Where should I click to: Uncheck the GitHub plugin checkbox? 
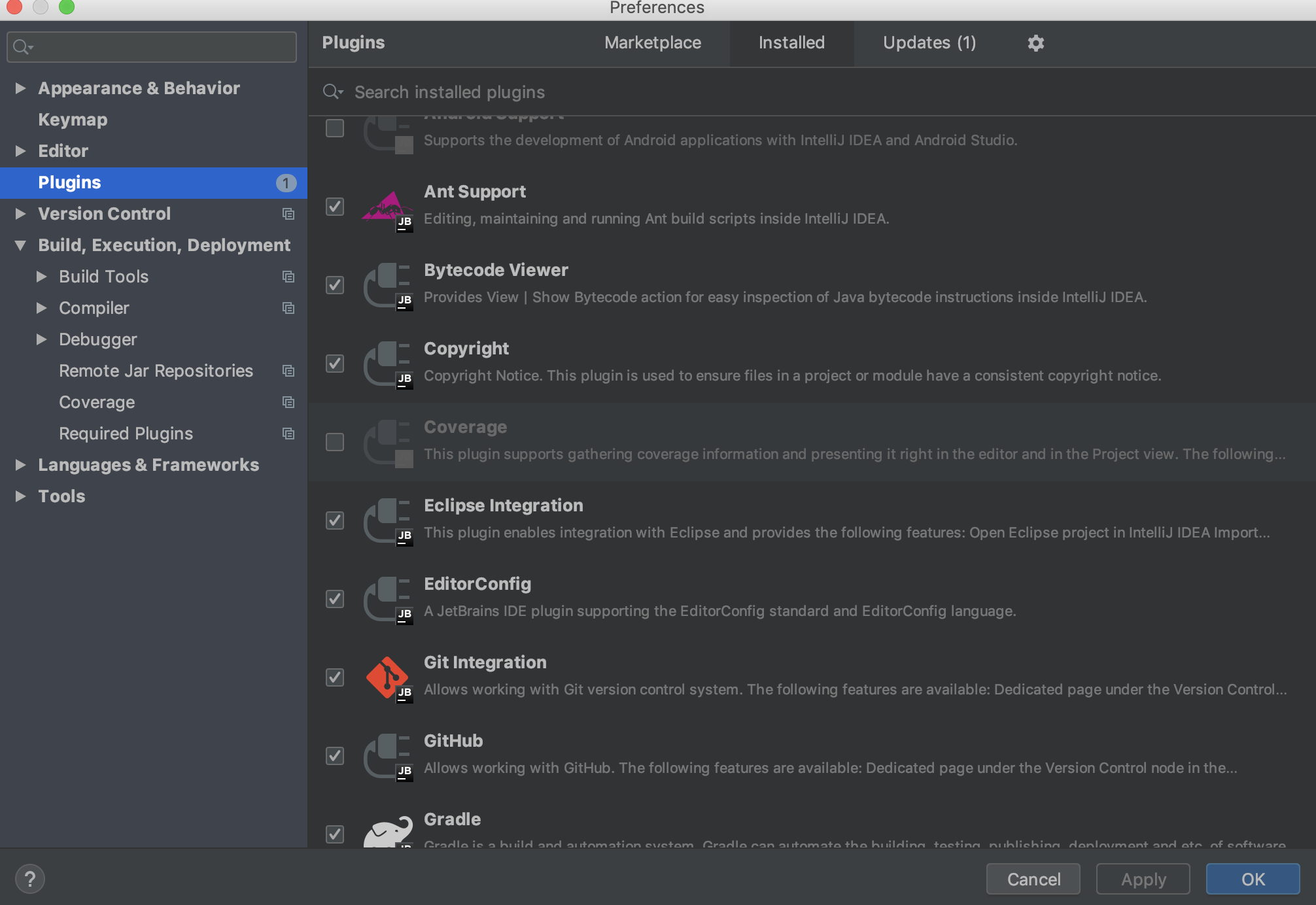pyautogui.click(x=335, y=756)
